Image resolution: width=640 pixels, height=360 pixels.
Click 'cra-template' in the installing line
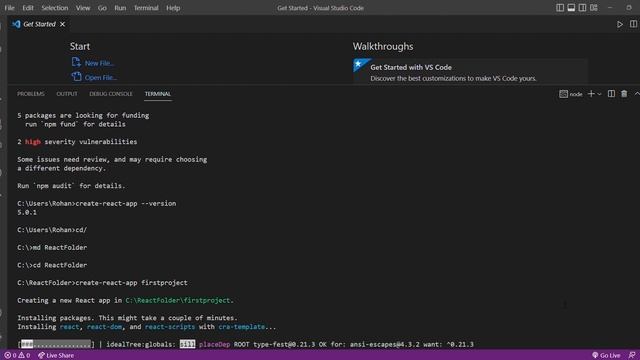241,327
